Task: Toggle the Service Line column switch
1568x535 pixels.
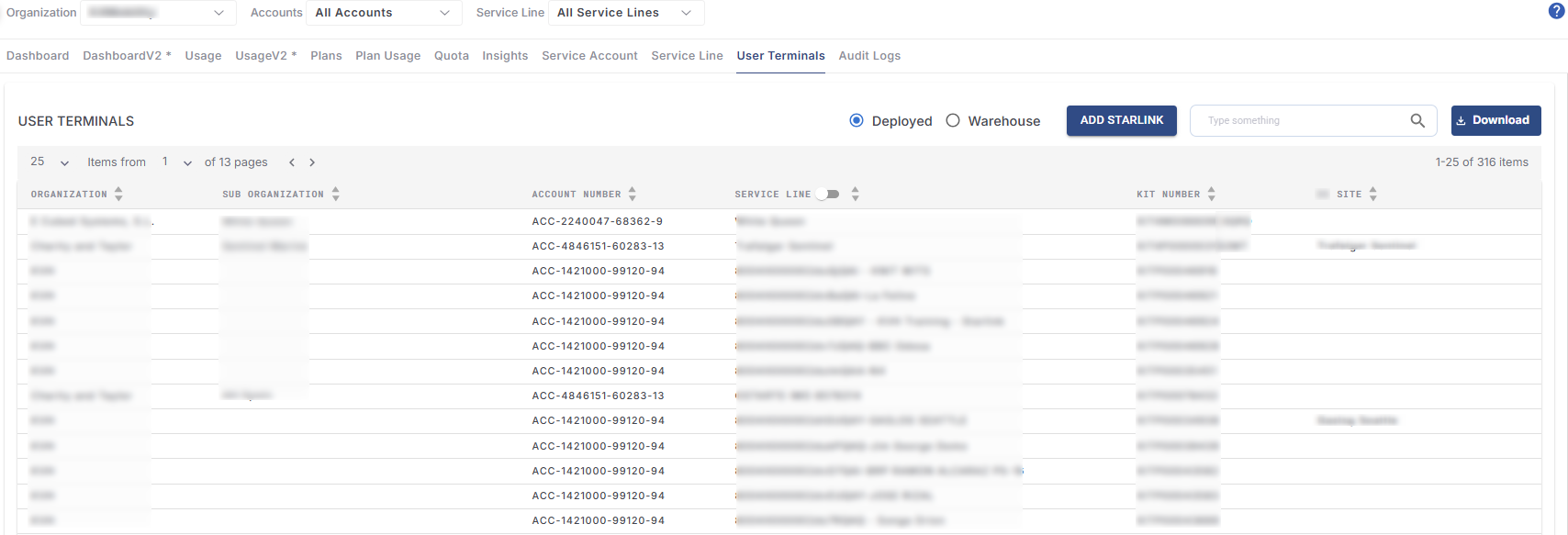Action: click(x=828, y=195)
